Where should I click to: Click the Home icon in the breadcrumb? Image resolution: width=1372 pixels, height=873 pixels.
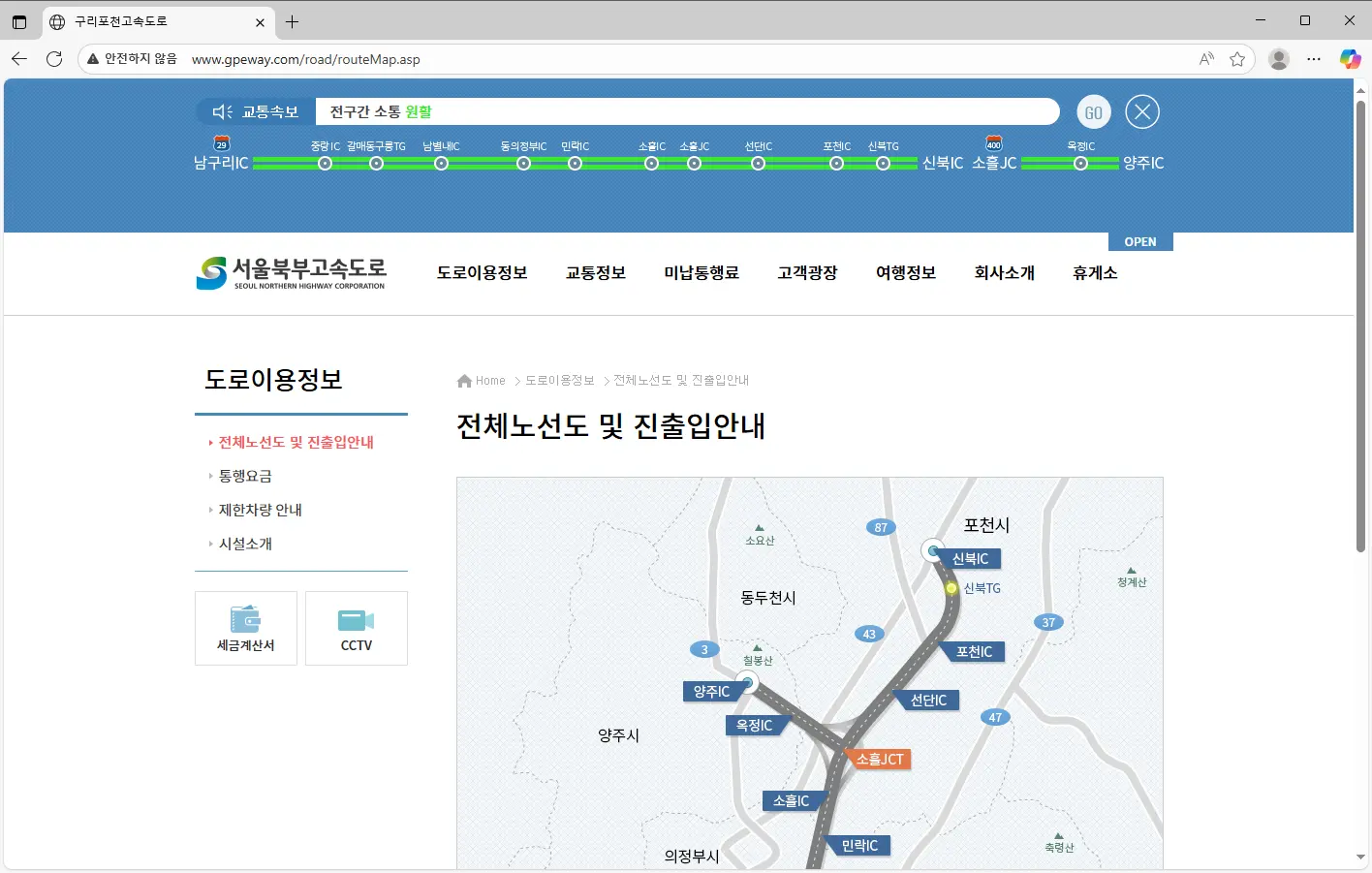coord(463,380)
